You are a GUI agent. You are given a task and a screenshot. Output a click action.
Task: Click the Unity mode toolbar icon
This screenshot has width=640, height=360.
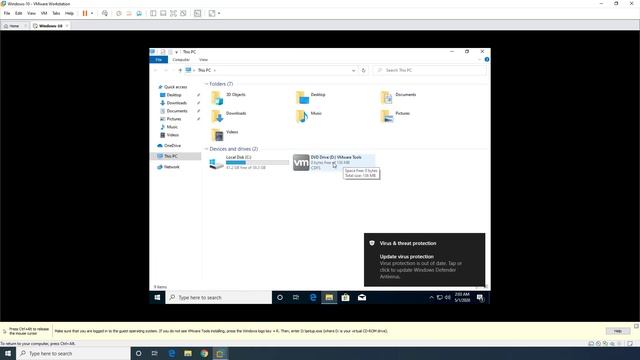click(183, 13)
